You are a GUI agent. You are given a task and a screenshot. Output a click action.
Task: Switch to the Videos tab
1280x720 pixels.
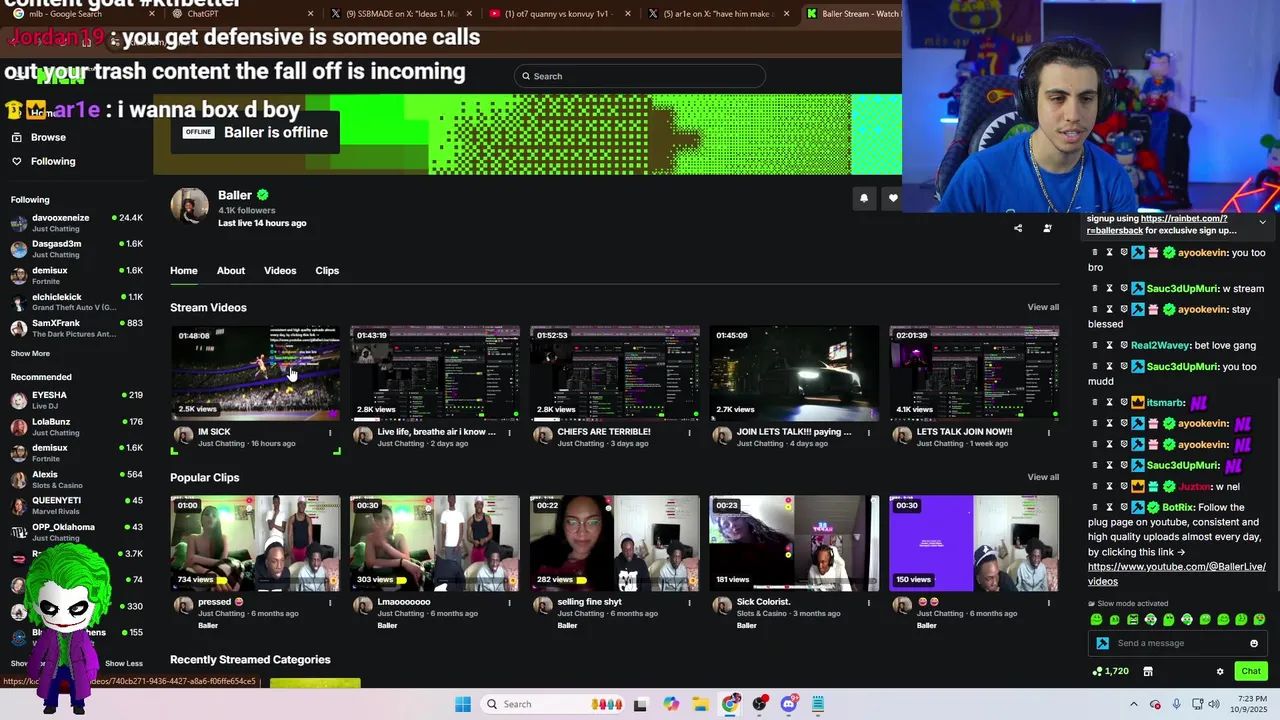280,271
